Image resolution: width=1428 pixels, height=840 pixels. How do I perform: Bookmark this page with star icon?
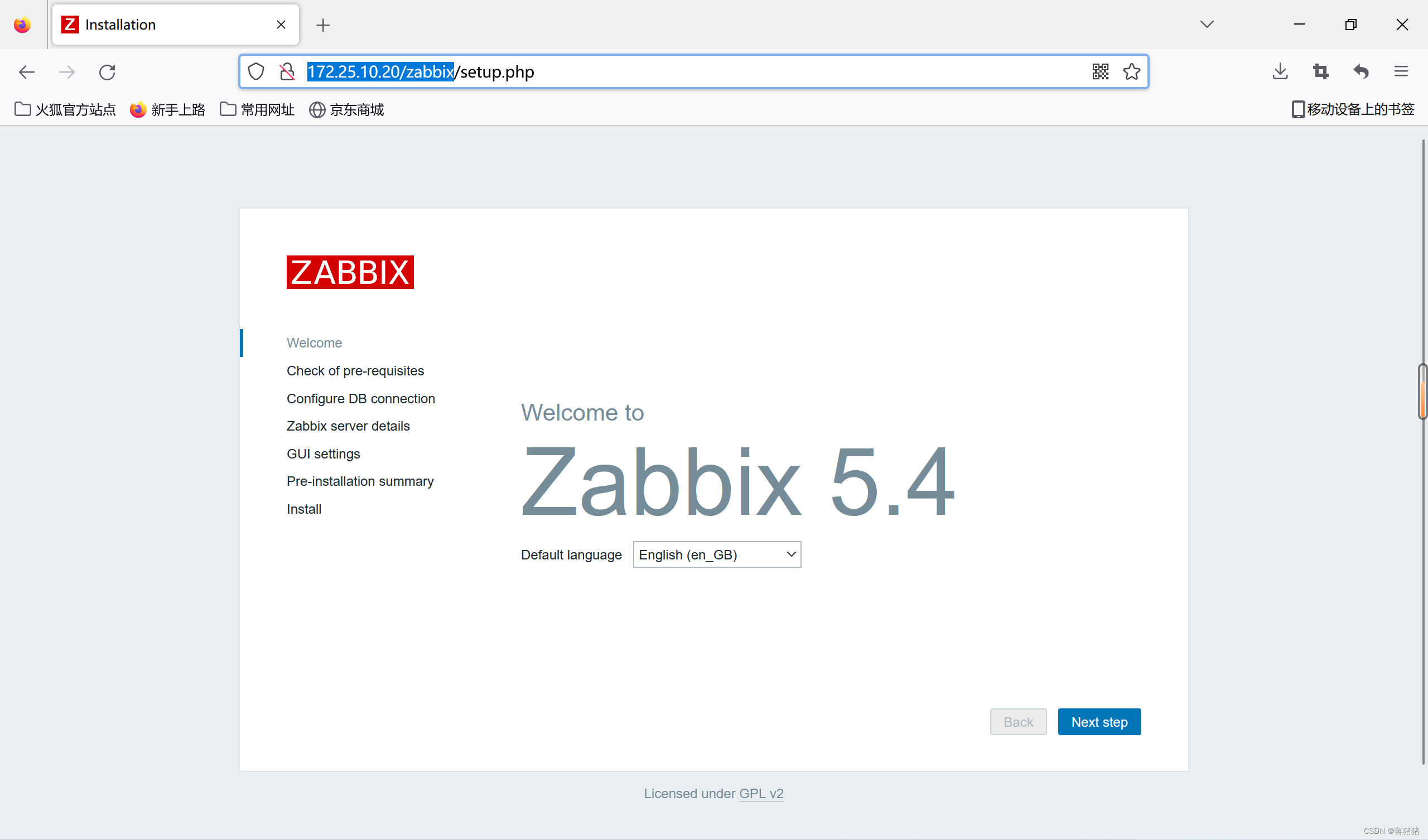point(1131,72)
